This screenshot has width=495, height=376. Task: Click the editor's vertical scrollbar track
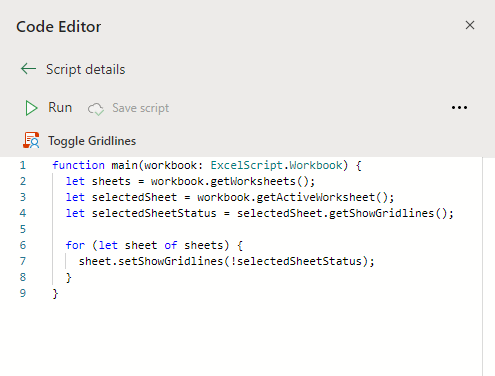click(x=488, y=267)
